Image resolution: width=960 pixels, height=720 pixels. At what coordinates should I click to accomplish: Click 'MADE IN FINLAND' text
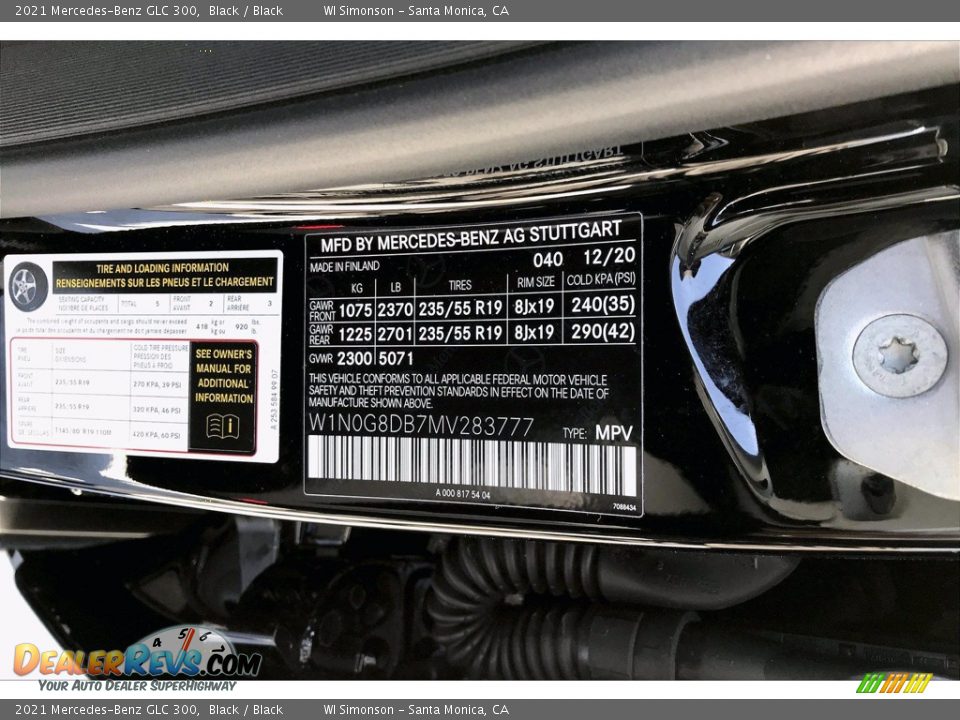[x=344, y=267]
